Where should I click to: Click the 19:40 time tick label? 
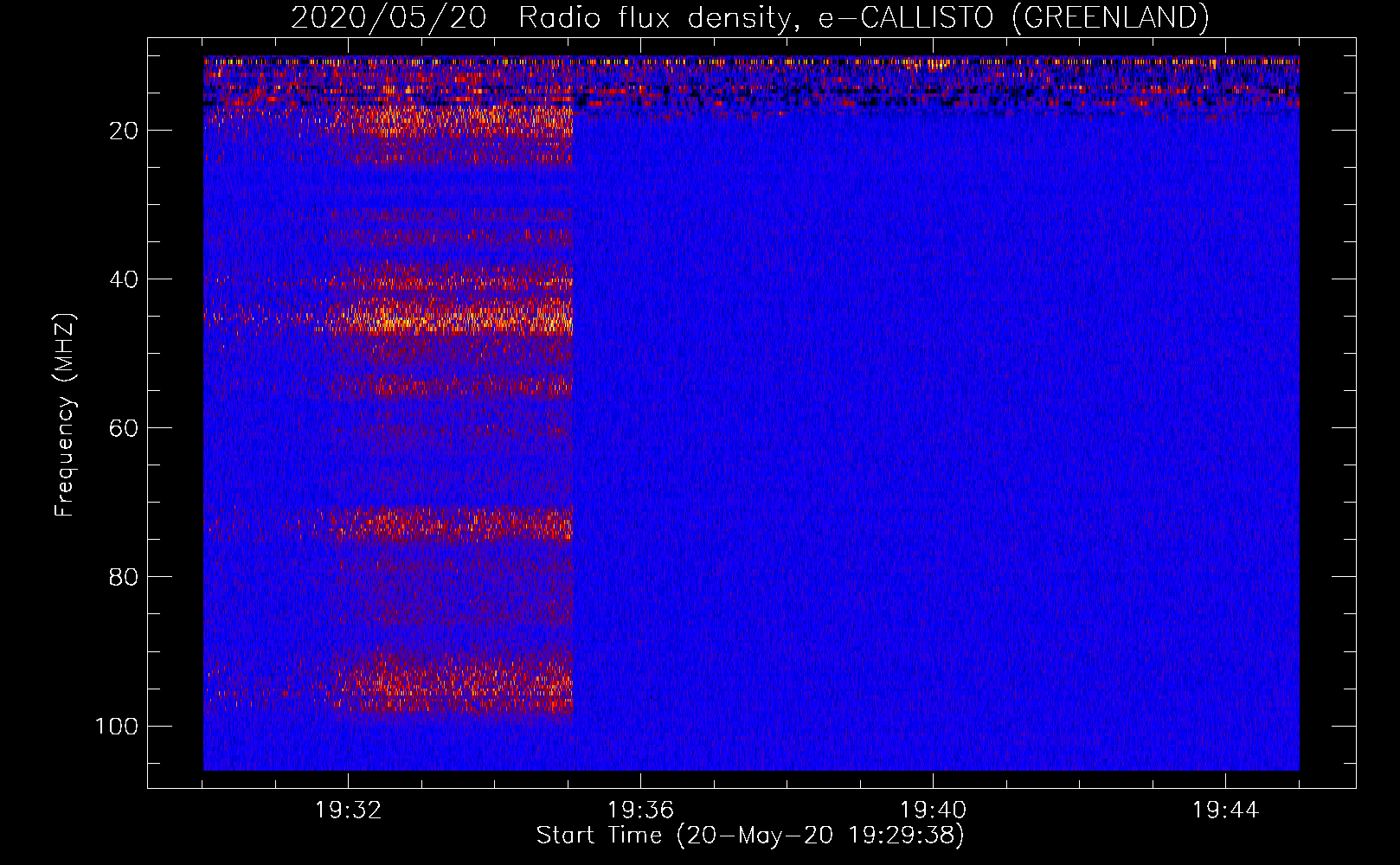pyautogui.click(x=933, y=811)
